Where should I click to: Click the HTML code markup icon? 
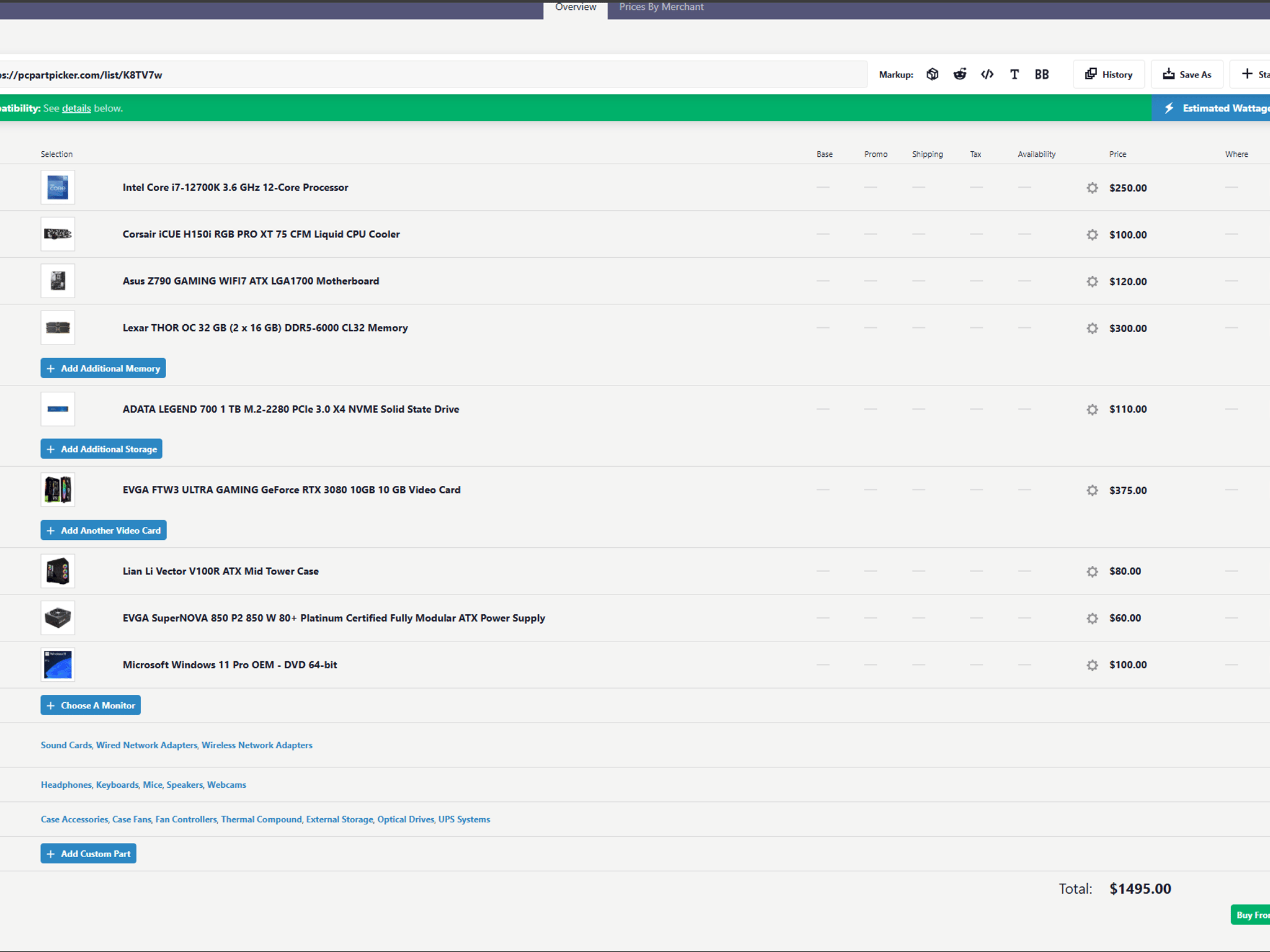point(987,74)
